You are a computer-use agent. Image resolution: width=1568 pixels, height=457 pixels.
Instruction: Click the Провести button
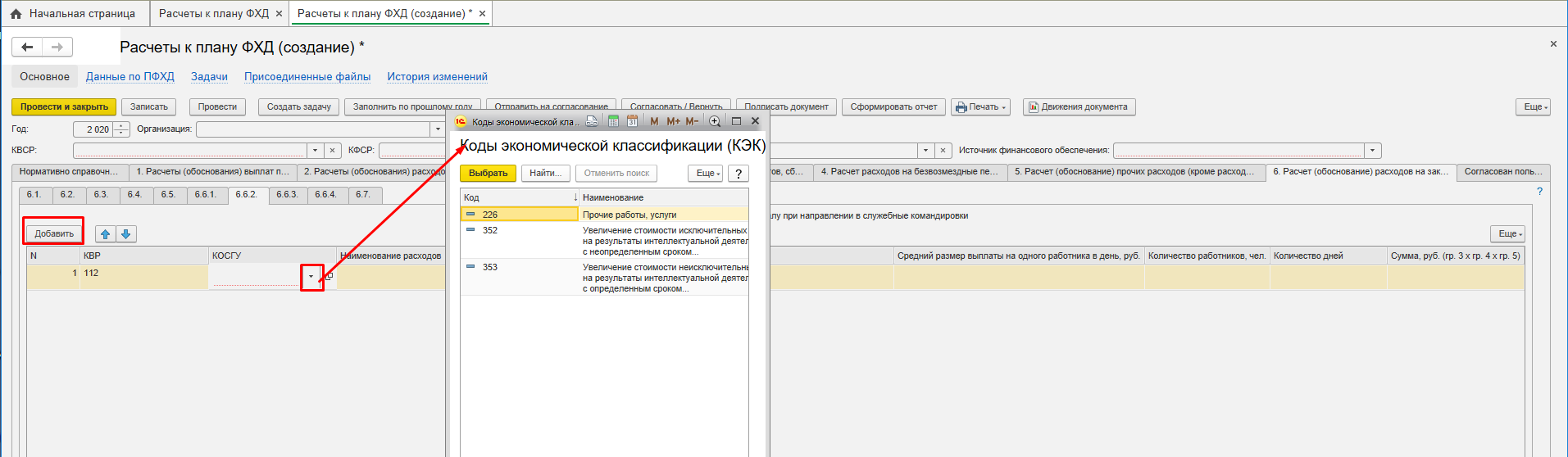click(x=217, y=107)
